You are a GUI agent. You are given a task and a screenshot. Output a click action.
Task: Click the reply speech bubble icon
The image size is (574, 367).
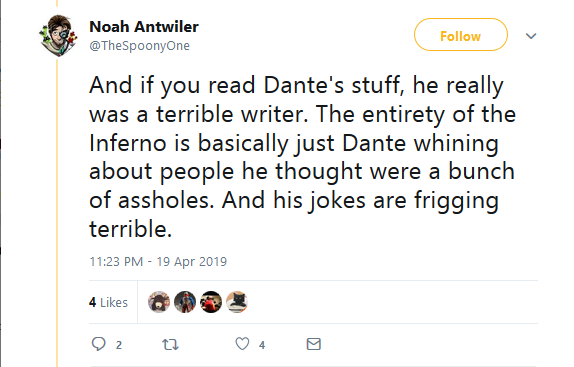coord(98,344)
